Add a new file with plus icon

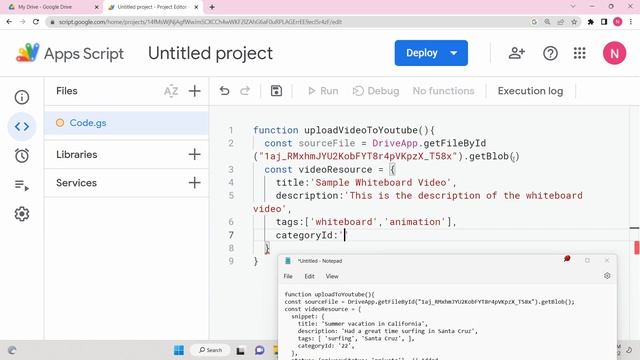pyautogui.click(x=195, y=91)
